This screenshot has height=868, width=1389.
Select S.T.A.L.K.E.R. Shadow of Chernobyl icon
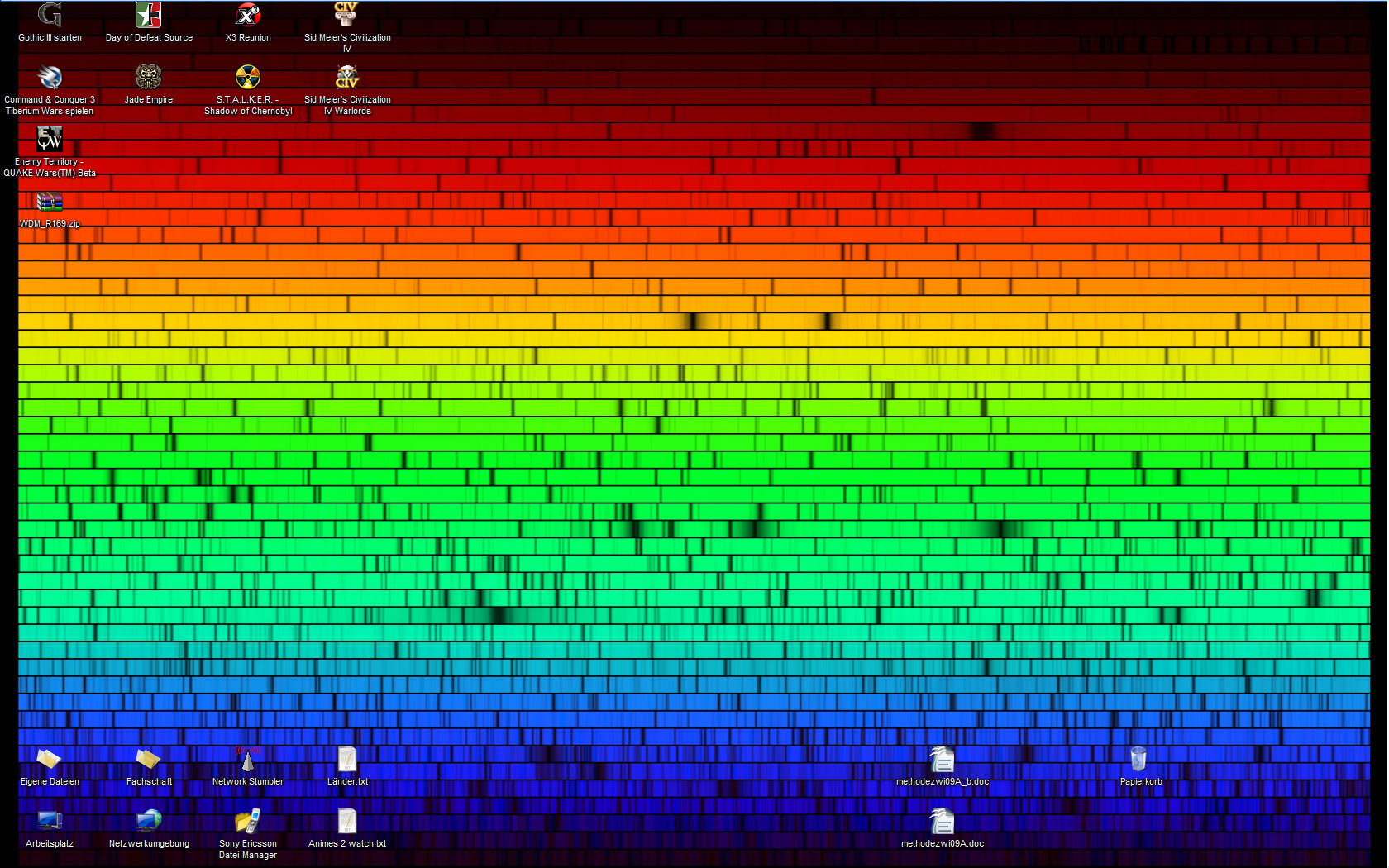(x=248, y=79)
